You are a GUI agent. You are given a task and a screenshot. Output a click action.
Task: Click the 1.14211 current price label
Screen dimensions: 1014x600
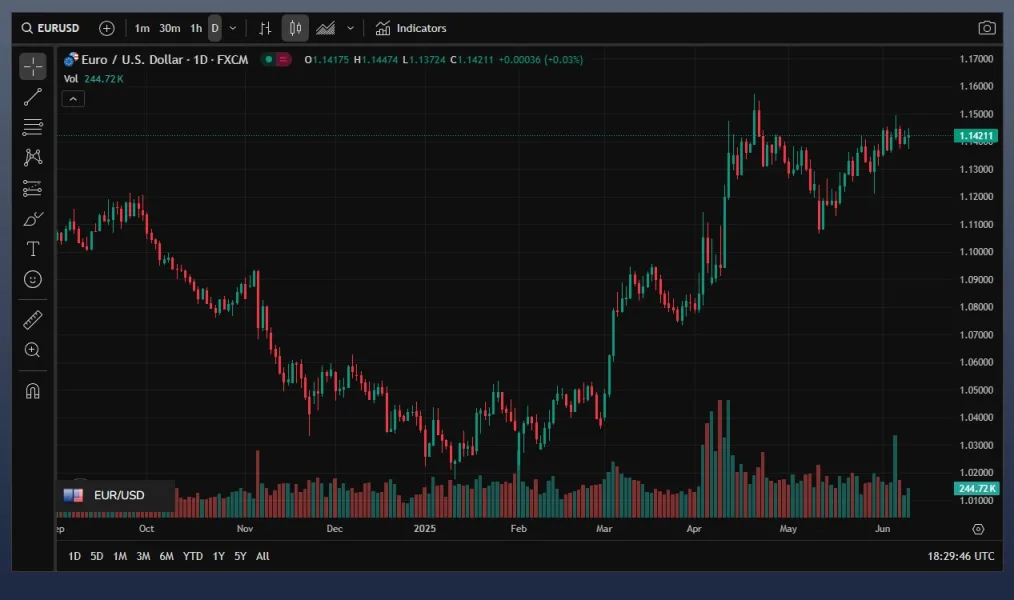click(x=975, y=135)
